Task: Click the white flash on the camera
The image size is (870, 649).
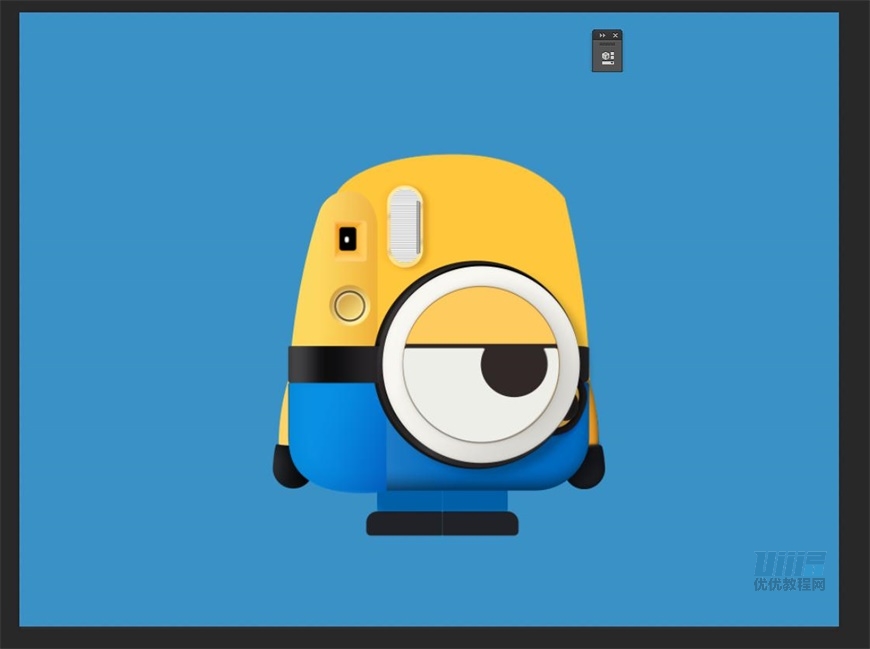Action: (404, 225)
